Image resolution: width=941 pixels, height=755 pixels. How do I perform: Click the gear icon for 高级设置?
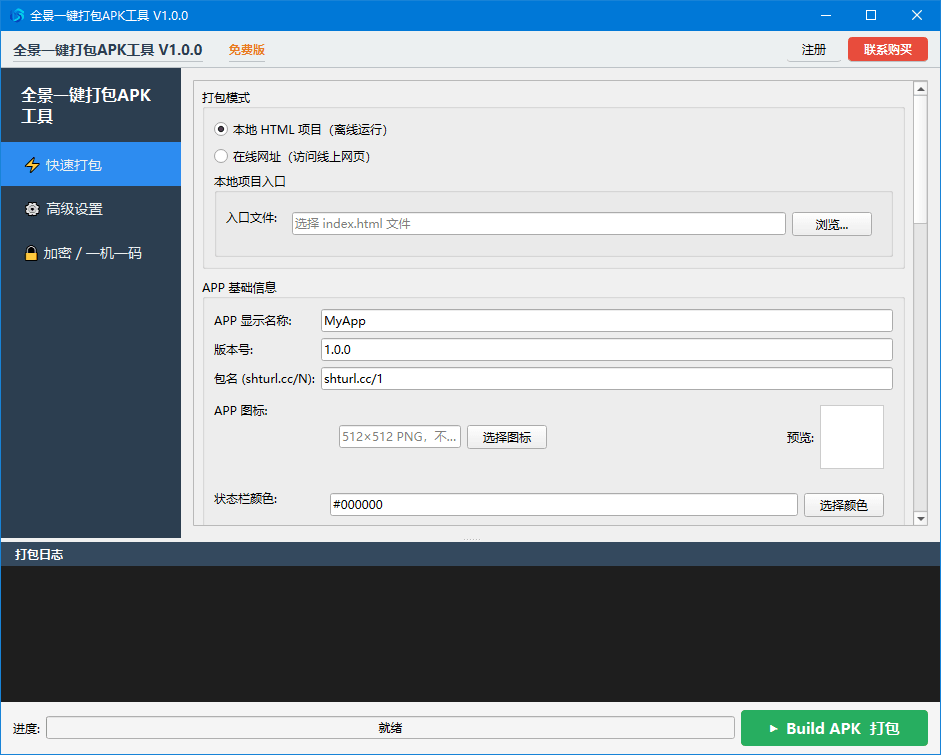pyautogui.click(x=32, y=209)
